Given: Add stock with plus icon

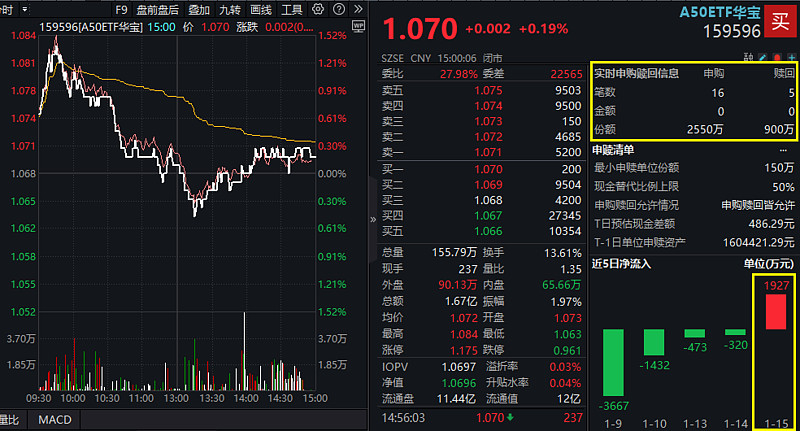Looking at the screenshot, I should coord(789,58).
